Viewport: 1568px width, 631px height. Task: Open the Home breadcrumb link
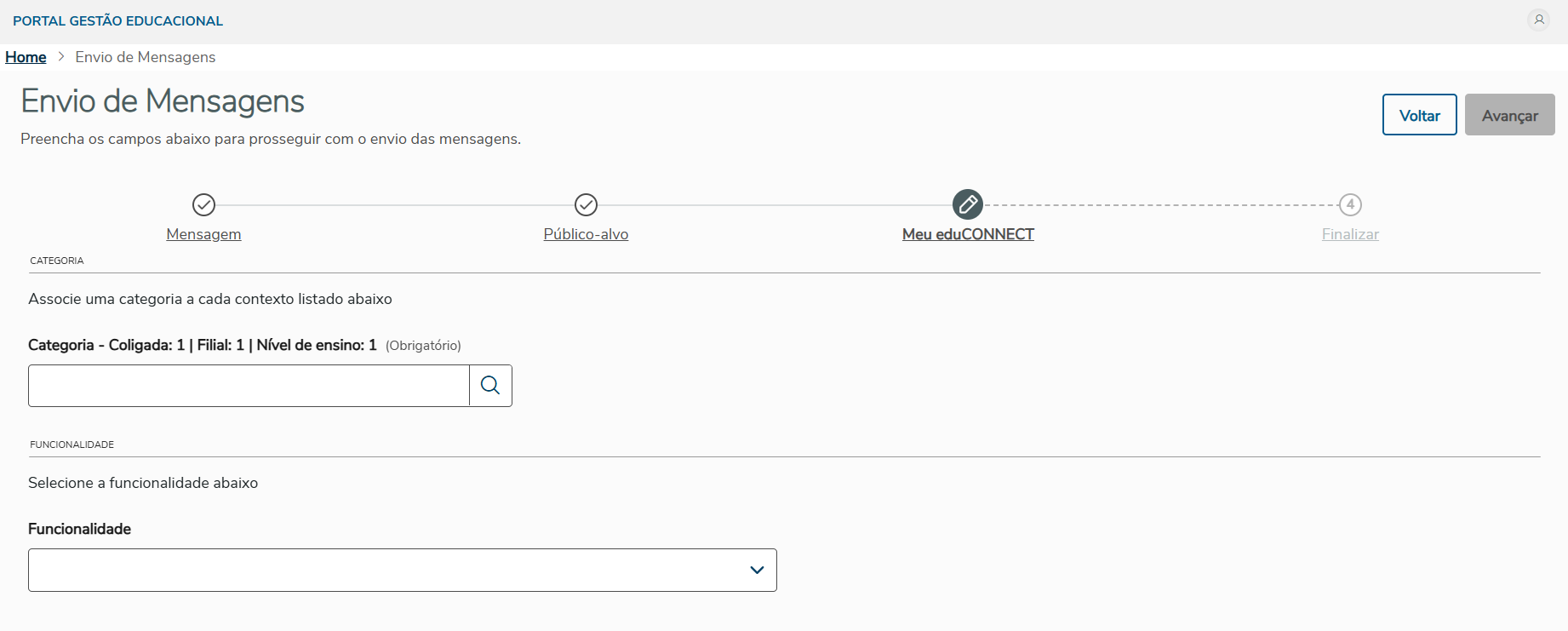pyautogui.click(x=26, y=57)
